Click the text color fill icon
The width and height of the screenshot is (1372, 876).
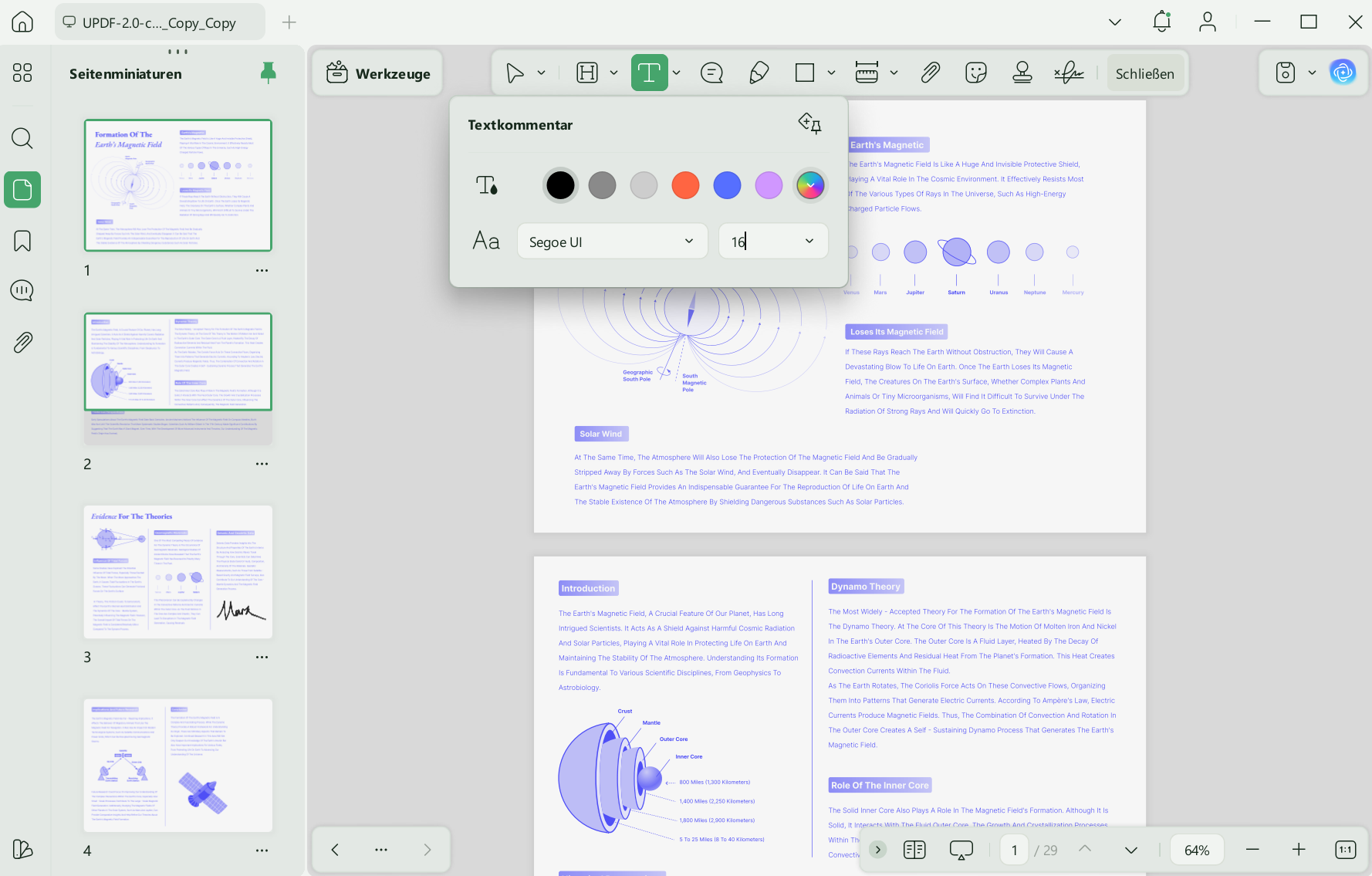tap(487, 185)
